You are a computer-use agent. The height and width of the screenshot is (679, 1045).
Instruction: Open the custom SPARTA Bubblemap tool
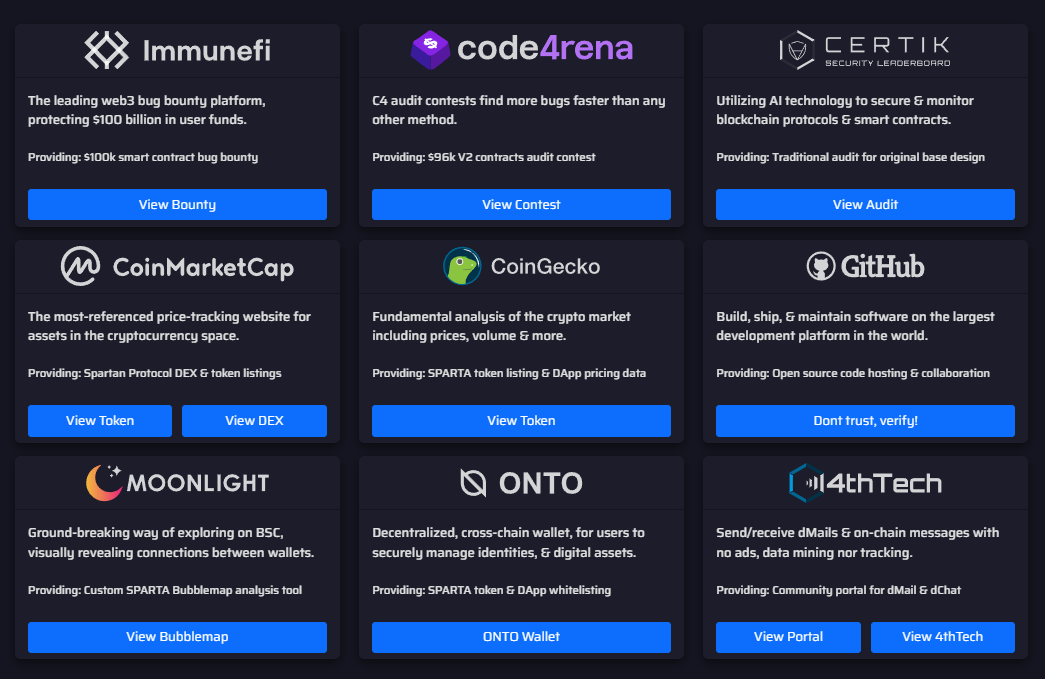177,637
